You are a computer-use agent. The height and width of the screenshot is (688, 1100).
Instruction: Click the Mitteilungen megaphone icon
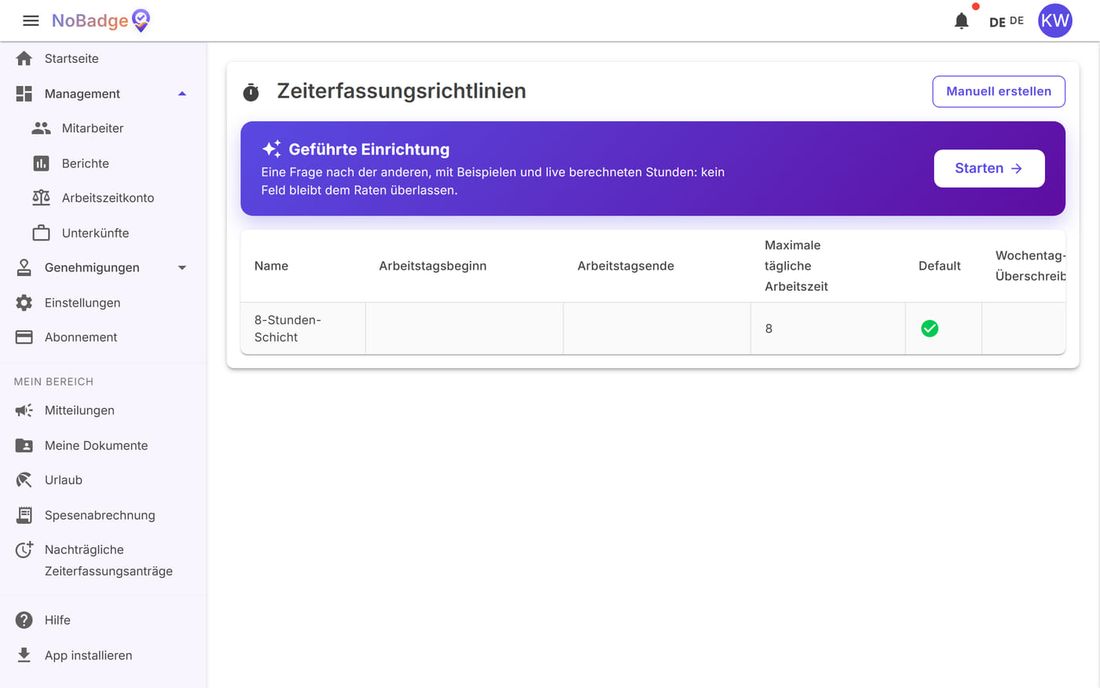(24, 410)
